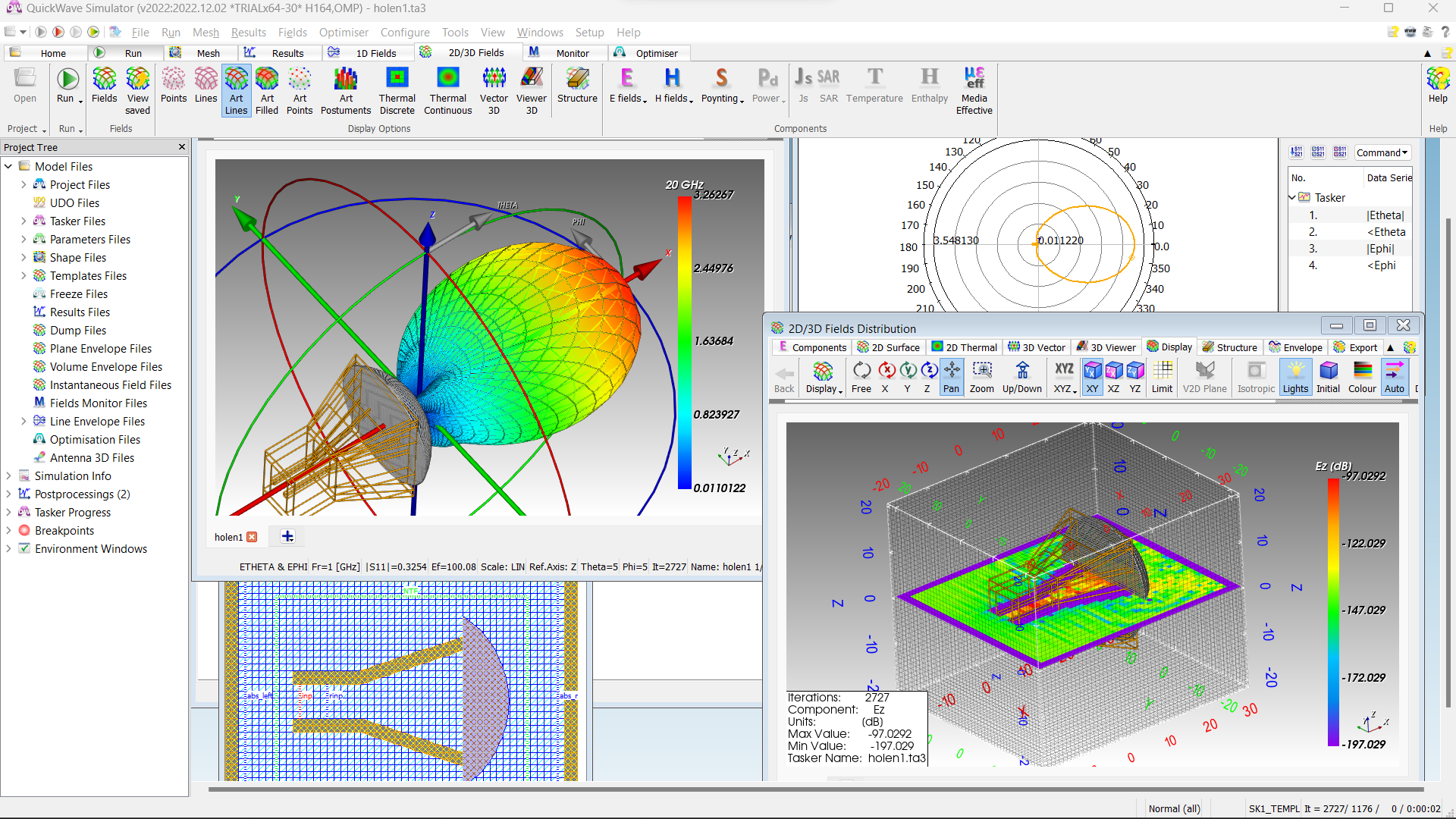
Task: Click the 3D pattern color scale bar
Action: tap(684, 341)
